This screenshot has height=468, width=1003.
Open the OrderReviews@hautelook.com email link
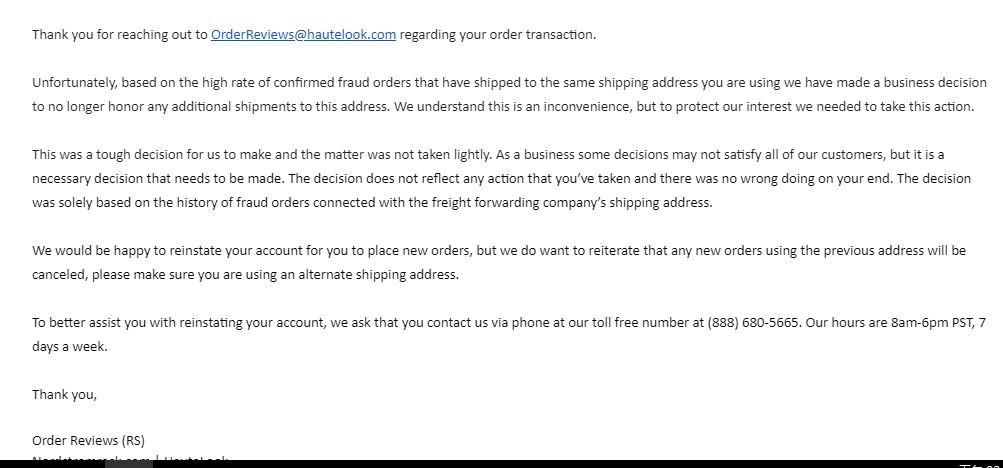pyautogui.click(x=303, y=35)
